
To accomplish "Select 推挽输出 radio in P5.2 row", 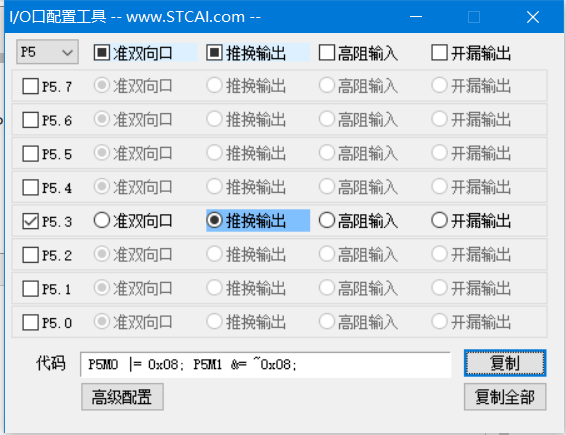I will [x=214, y=254].
